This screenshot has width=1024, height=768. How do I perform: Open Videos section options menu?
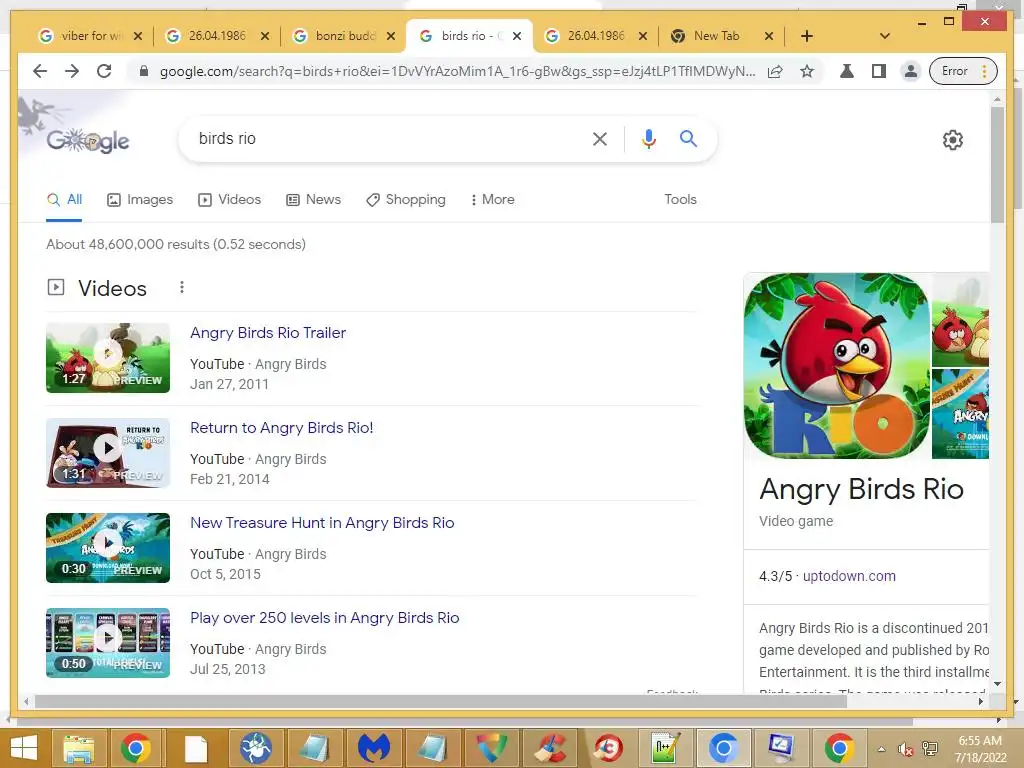(182, 287)
